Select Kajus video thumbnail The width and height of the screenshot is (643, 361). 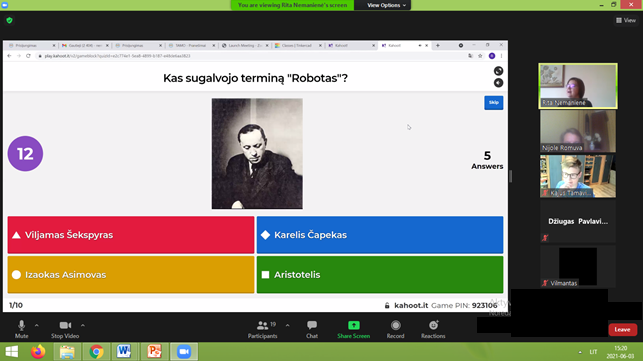pyautogui.click(x=578, y=176)
